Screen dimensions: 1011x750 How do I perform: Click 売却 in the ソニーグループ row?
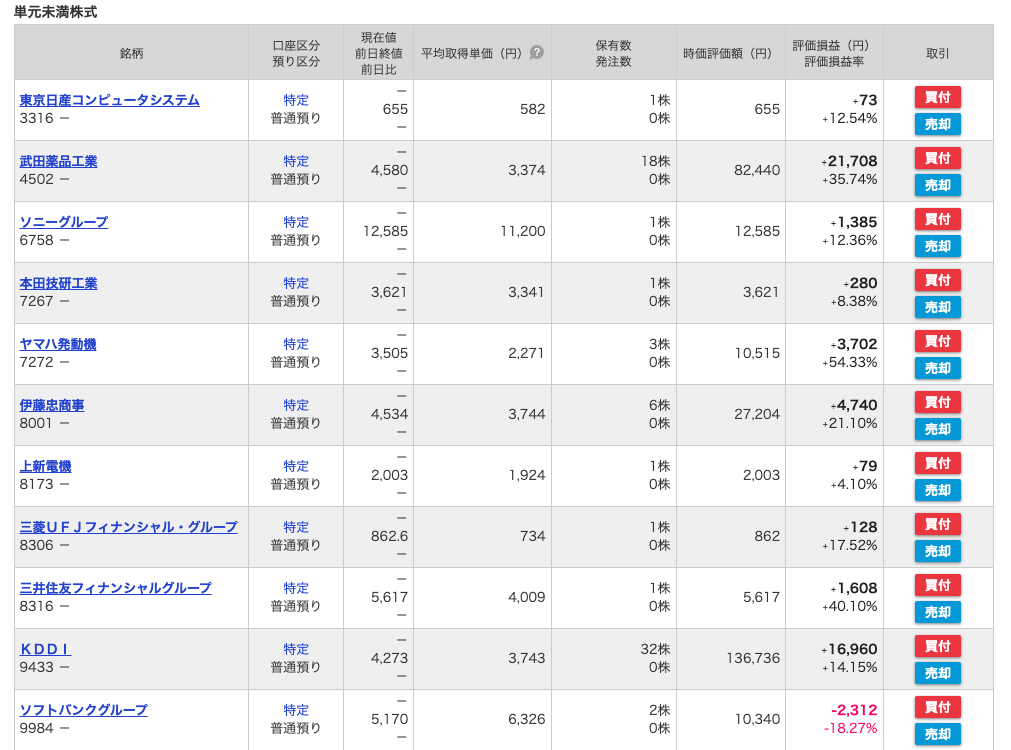pyautogui.click(x=937, y=246)
